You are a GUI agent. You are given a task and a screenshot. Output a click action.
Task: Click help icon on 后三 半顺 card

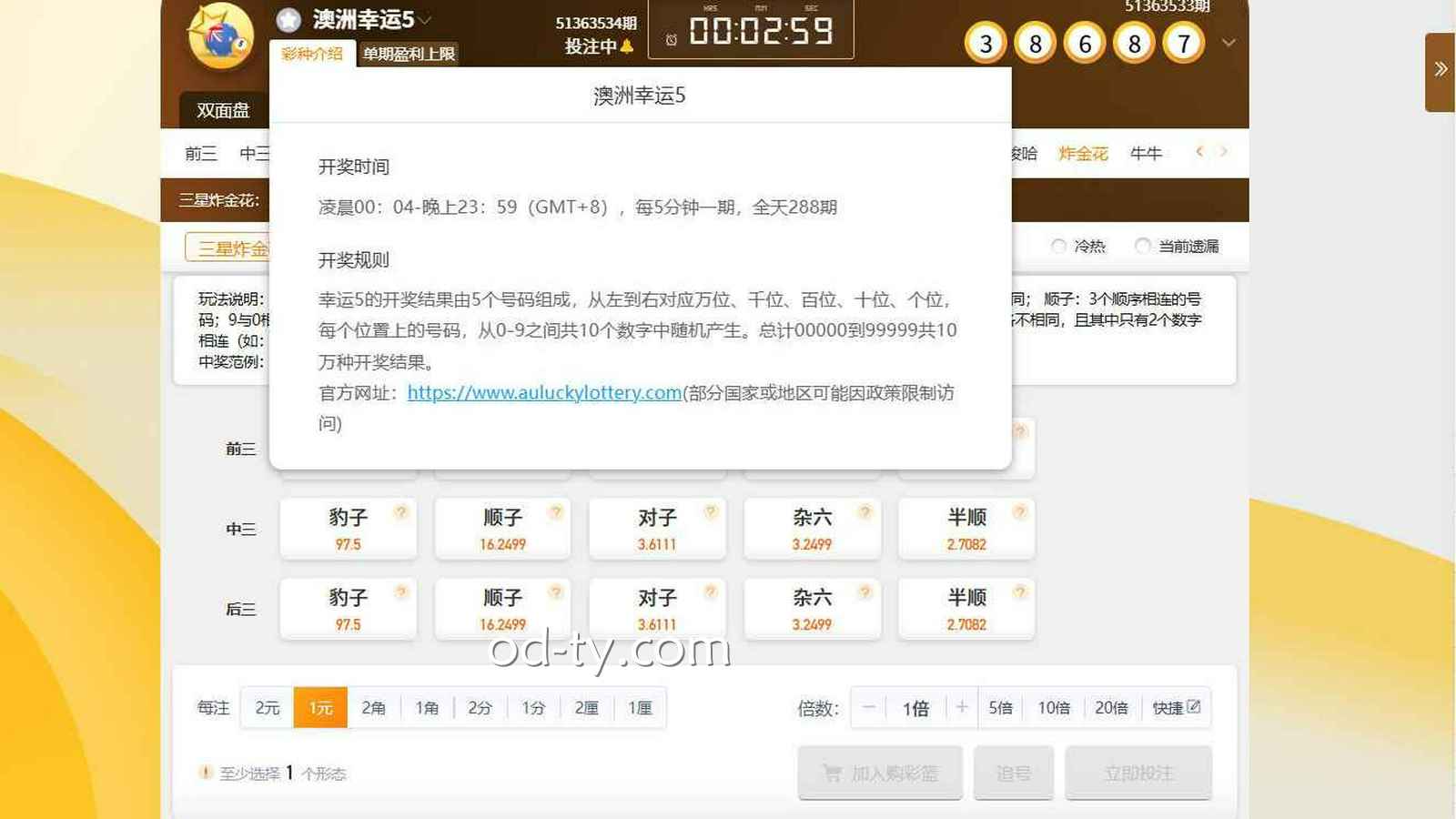click(x=1020, y=591)
